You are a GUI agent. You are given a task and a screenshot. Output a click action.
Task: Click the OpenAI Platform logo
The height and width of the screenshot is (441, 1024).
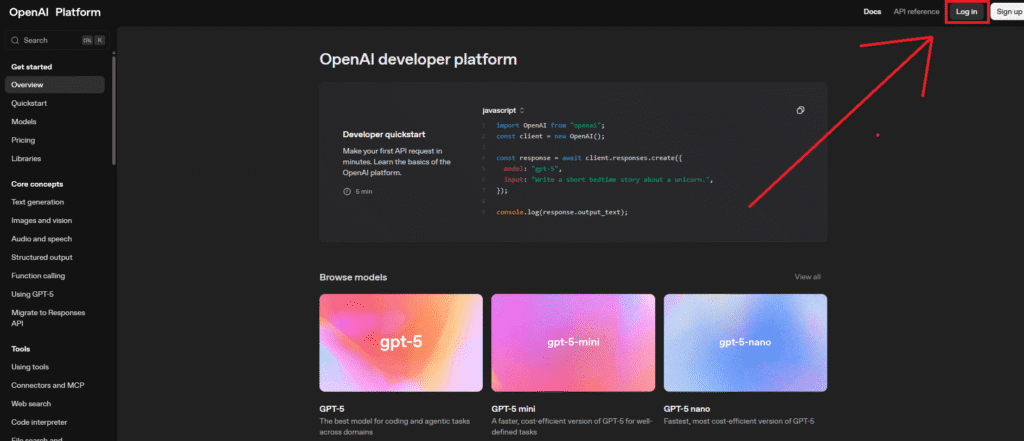[x=55, y=12]
